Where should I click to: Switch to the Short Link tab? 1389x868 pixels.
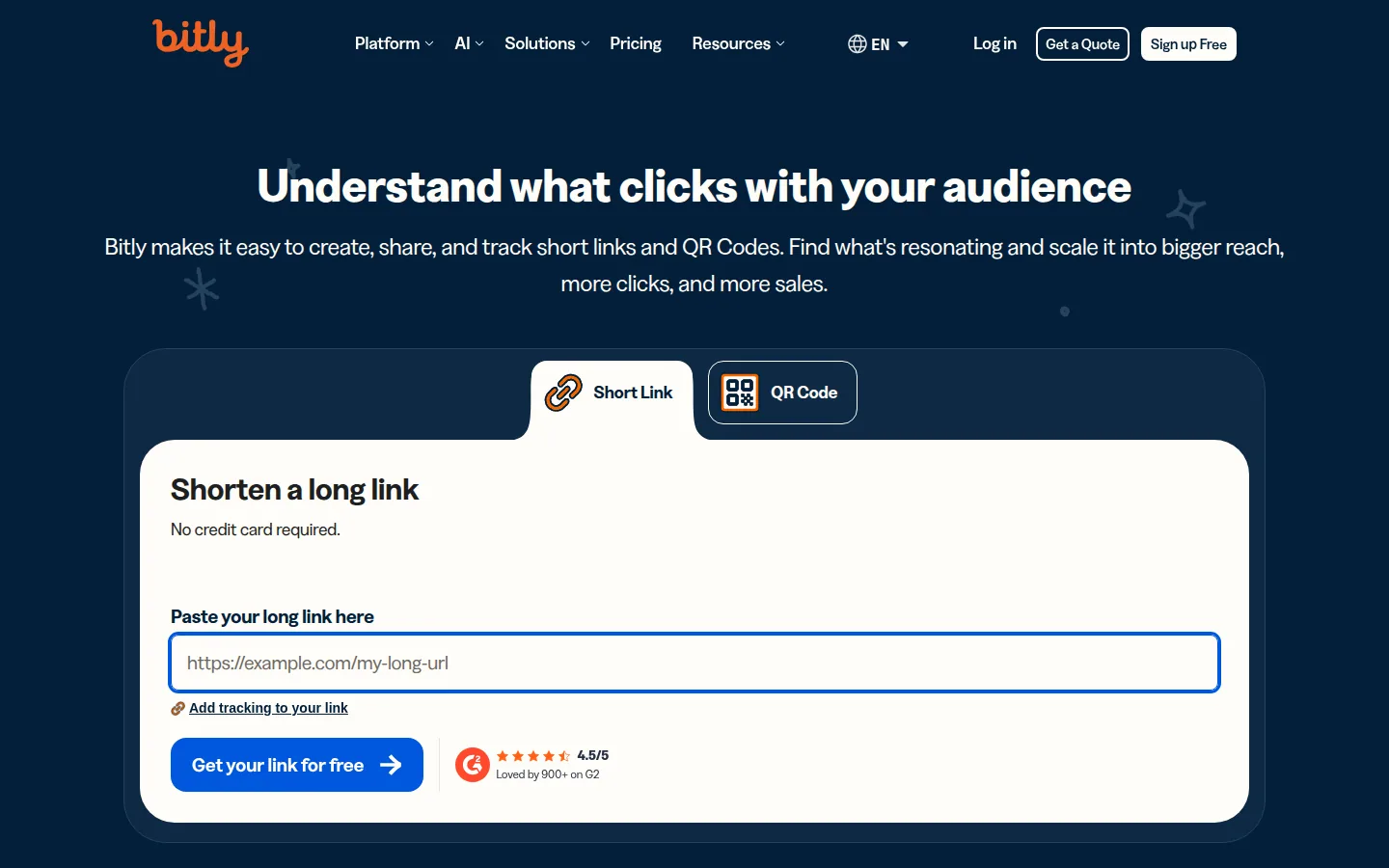pos(612,393)
